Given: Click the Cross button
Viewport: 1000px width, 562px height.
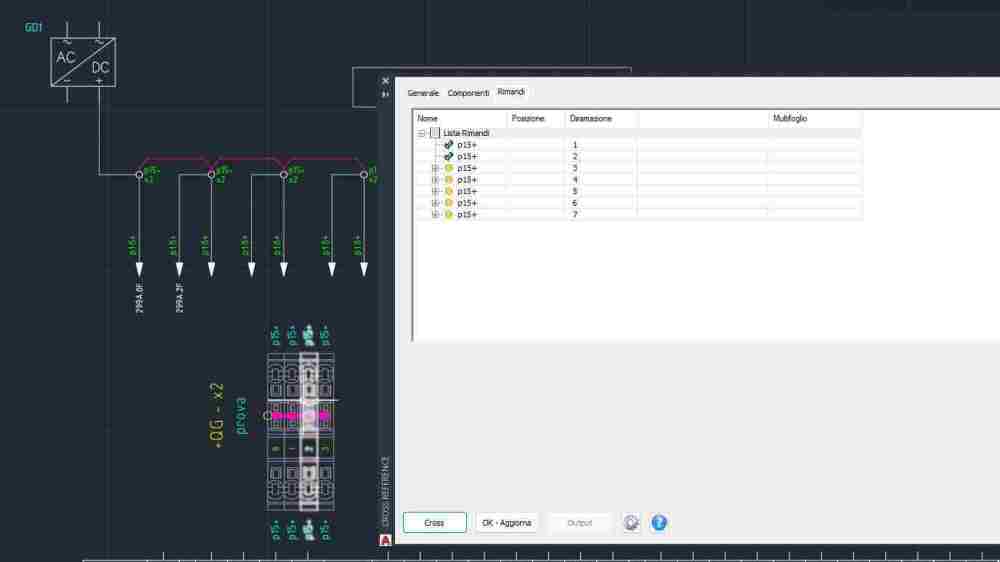Looking at the screenshot, I should (434, 523).
